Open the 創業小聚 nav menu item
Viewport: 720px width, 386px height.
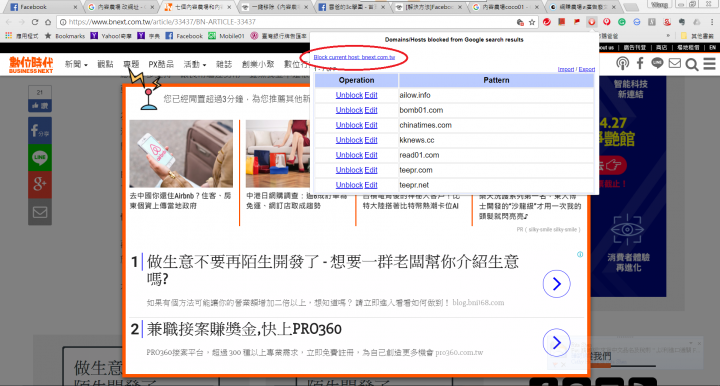coord(258,64)
